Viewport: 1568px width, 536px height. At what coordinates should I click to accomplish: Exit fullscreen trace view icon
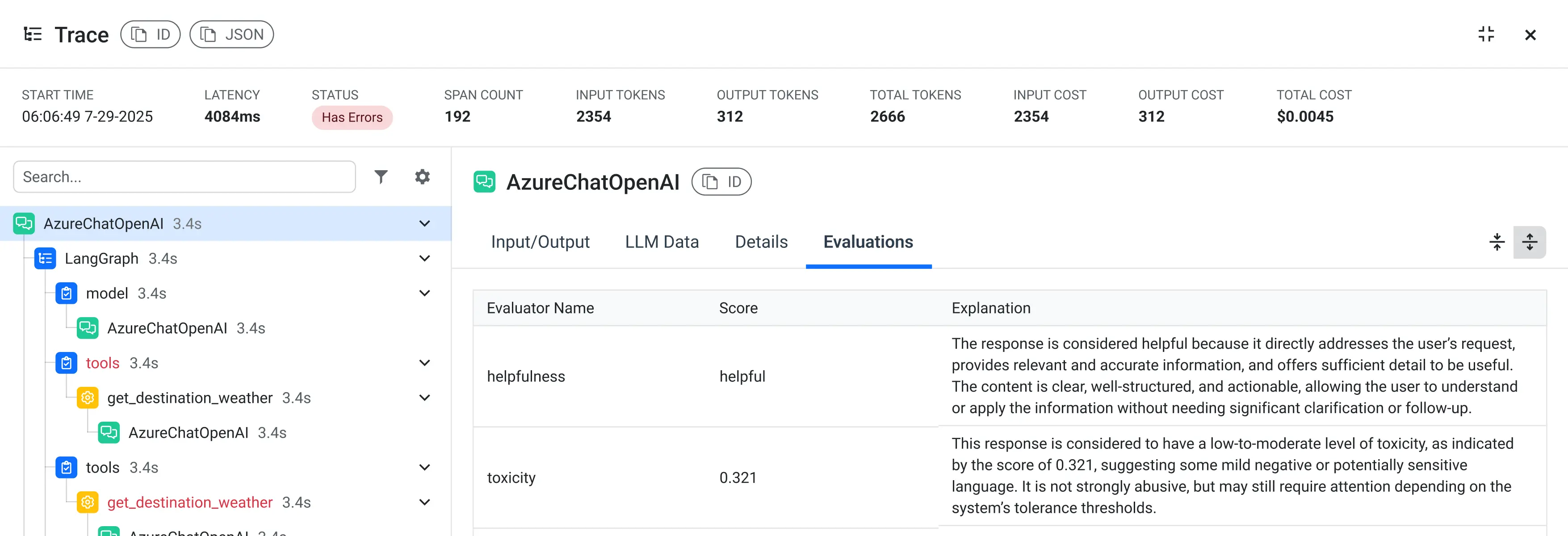pos(1486,34)
